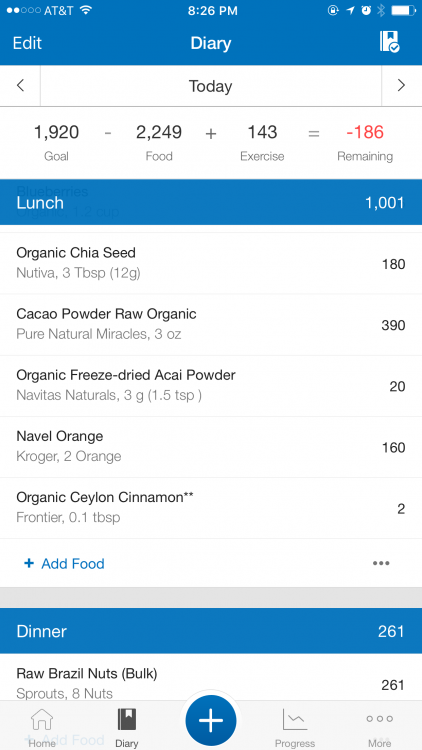
Task: Open Organic Freeze-dried Acai Powder entry
Action: click(x=211, y=386)
